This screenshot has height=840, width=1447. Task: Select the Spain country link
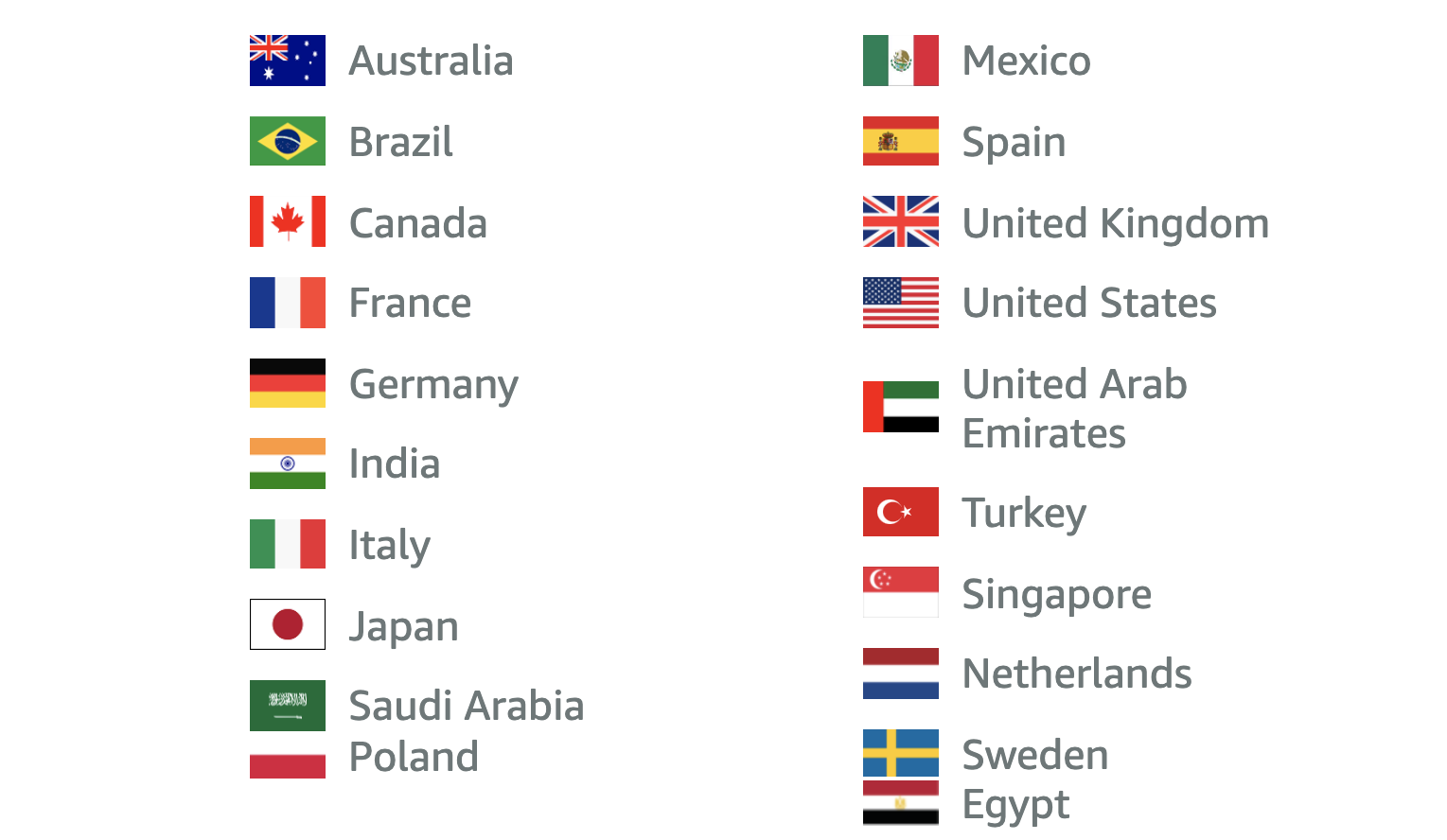coord(1014,143)
